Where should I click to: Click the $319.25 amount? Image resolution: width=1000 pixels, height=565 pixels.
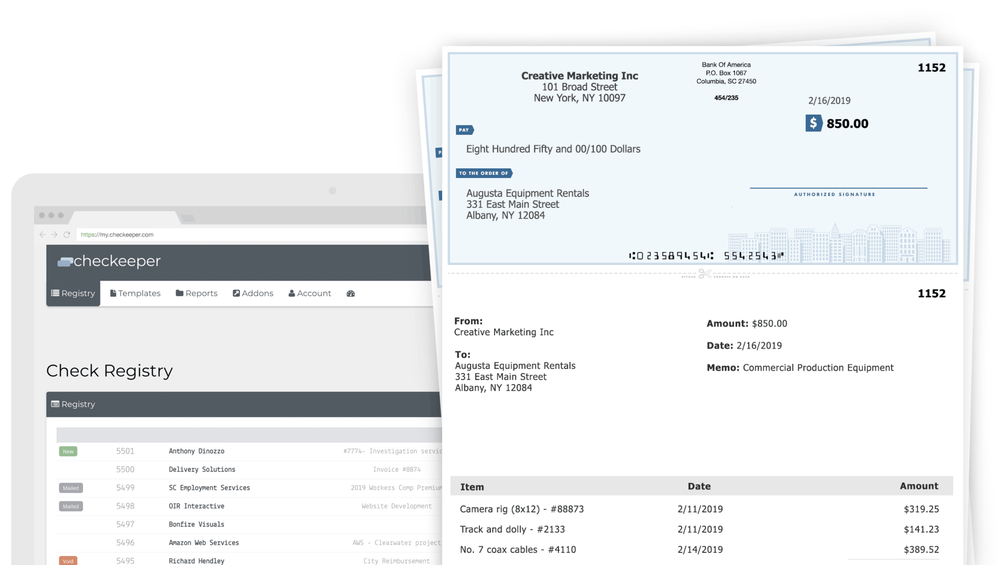[x=922, y=510]
